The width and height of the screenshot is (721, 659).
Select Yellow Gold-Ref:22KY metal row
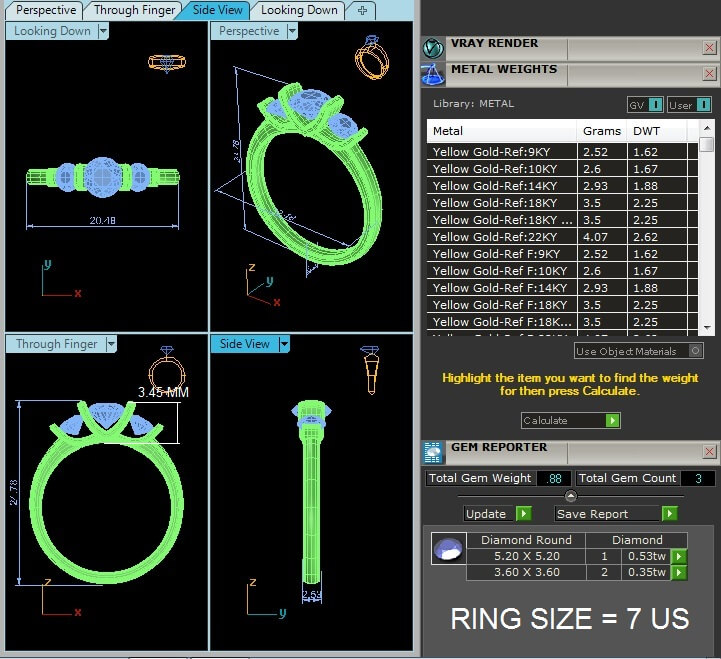[x=503, y=237]
